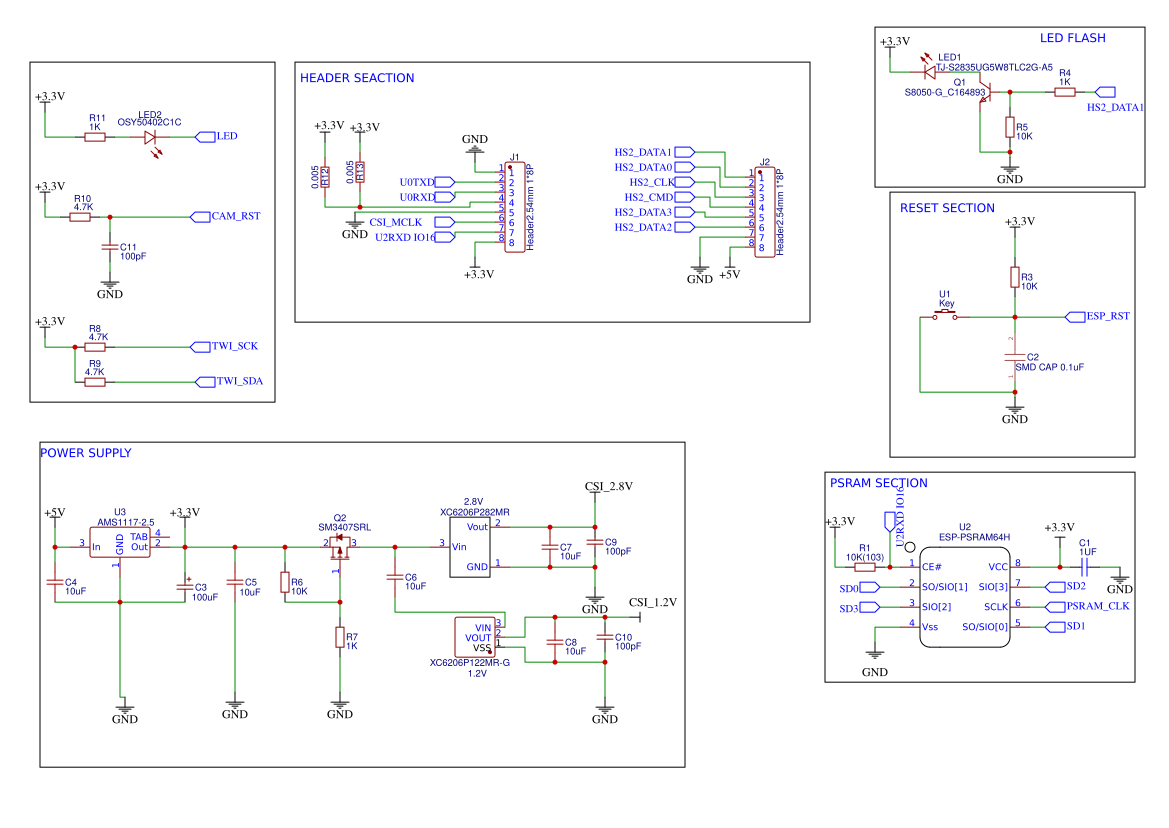
Task: Select the J2 header connector
Action: [x=764, y=212]
